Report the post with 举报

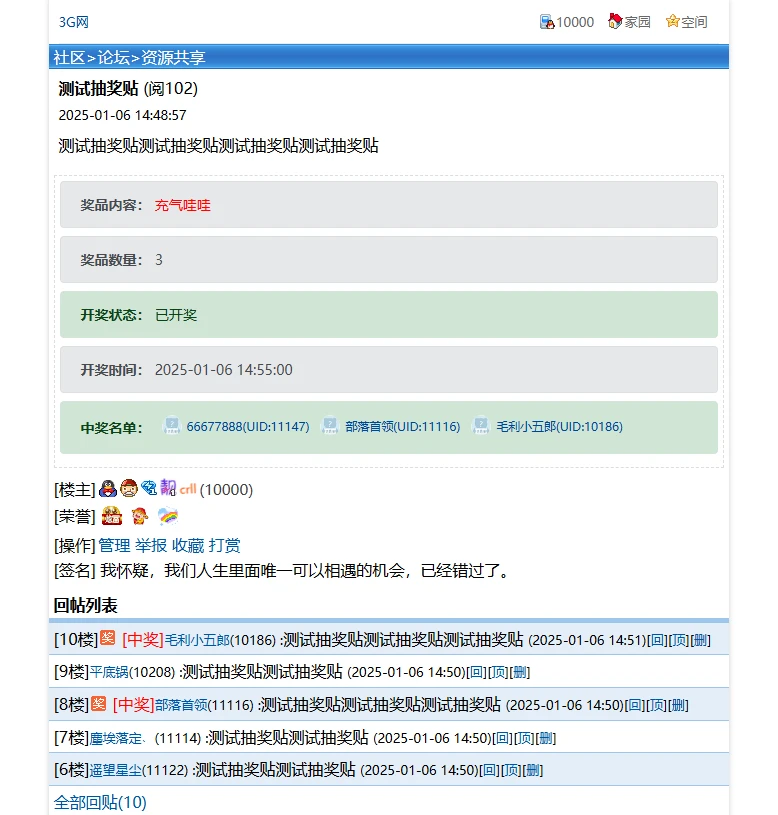(x=151, y=545)
